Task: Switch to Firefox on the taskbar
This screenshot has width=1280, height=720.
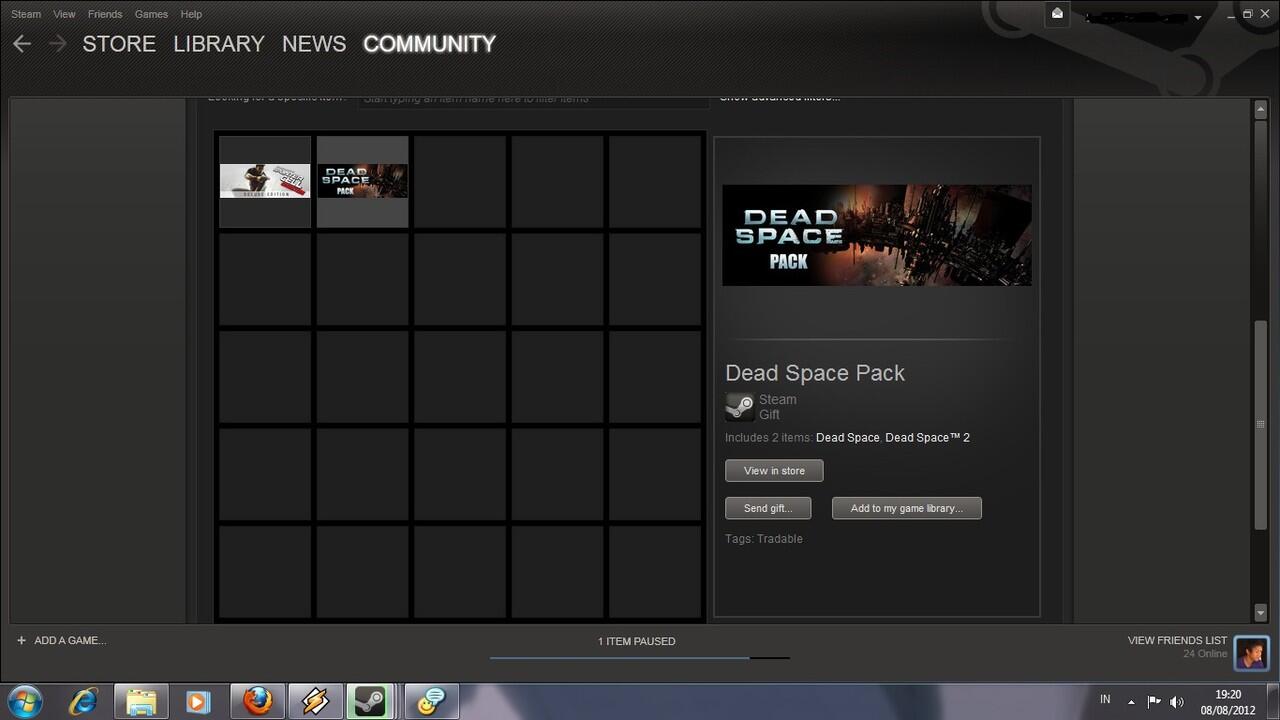Action: (x=257, y=701)
